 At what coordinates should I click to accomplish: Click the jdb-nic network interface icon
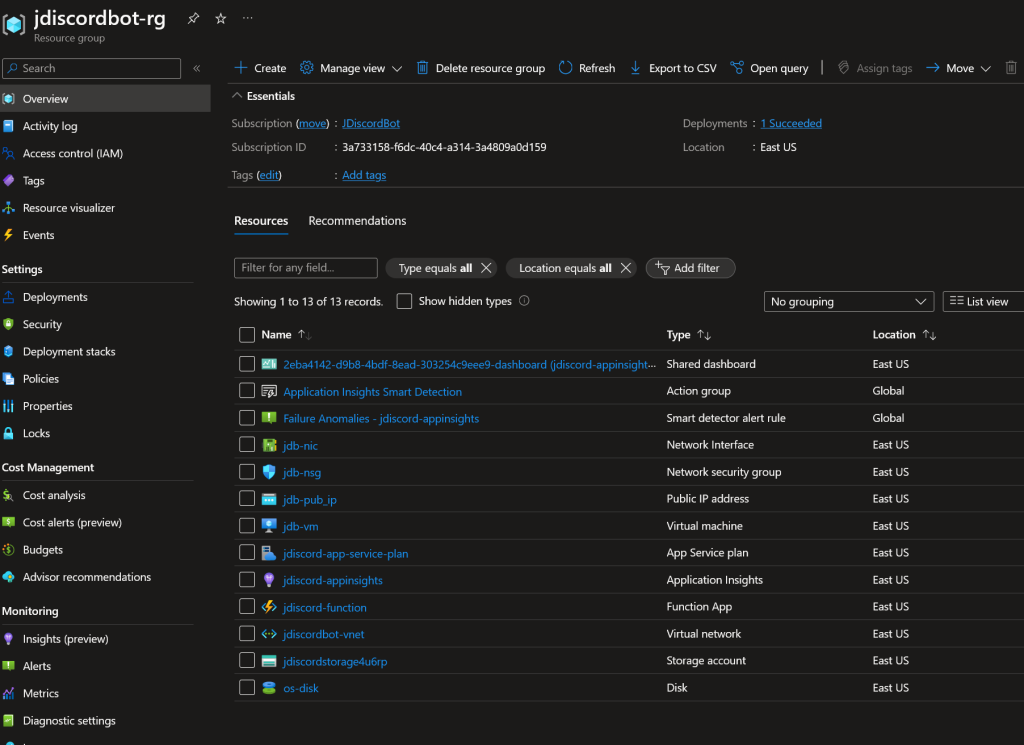coord(269,445)
